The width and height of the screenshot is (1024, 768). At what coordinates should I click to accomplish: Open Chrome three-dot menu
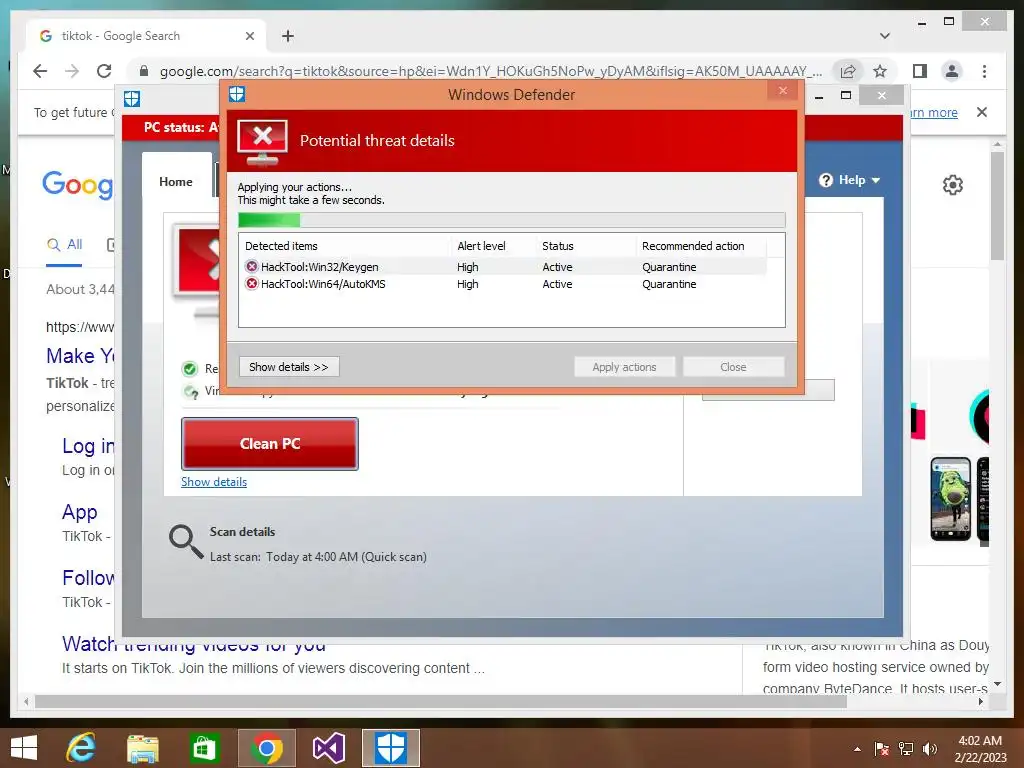(x=984, y=71)
